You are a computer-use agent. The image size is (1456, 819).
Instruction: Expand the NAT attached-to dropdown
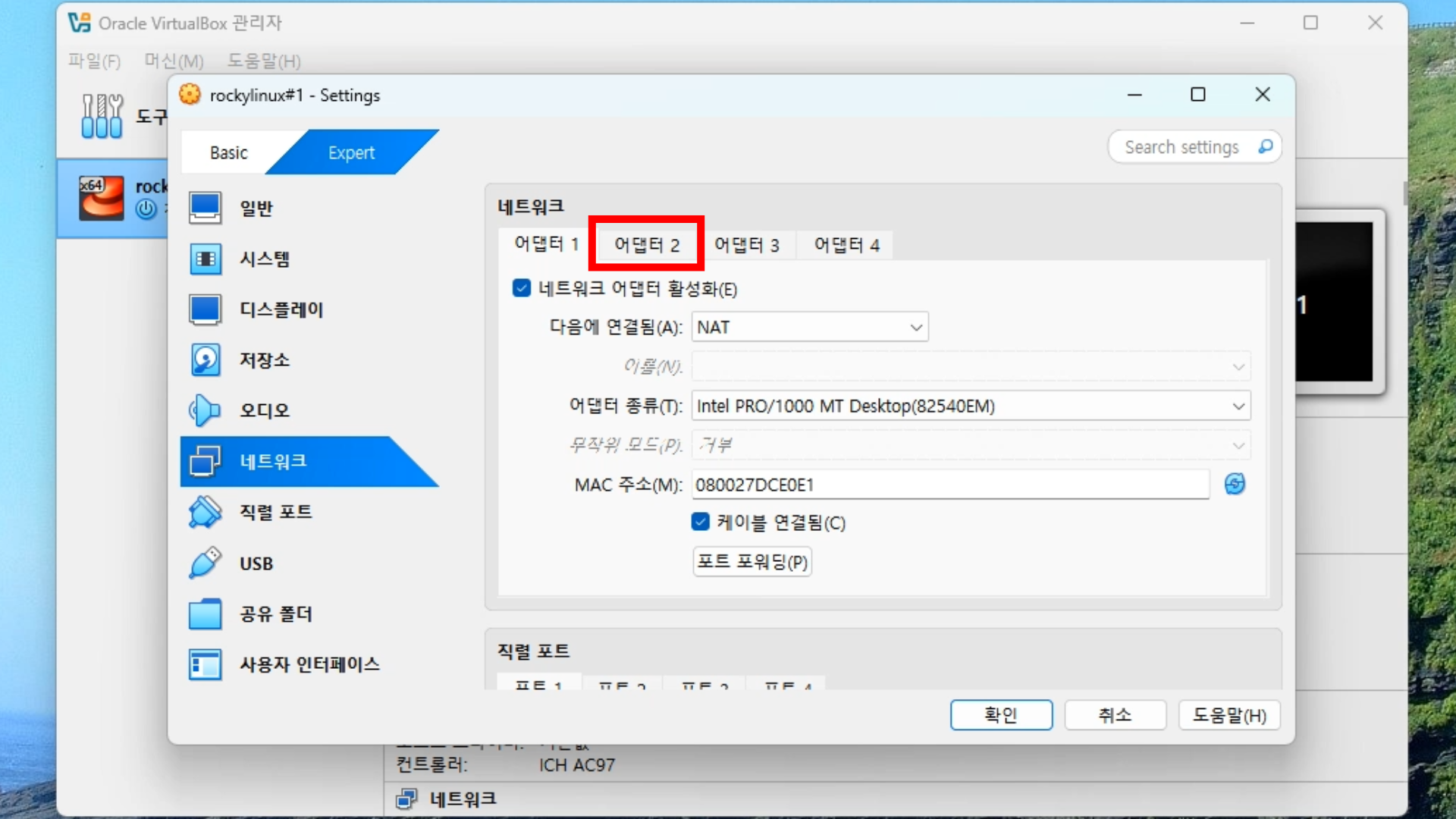click(x=809, y=327)
